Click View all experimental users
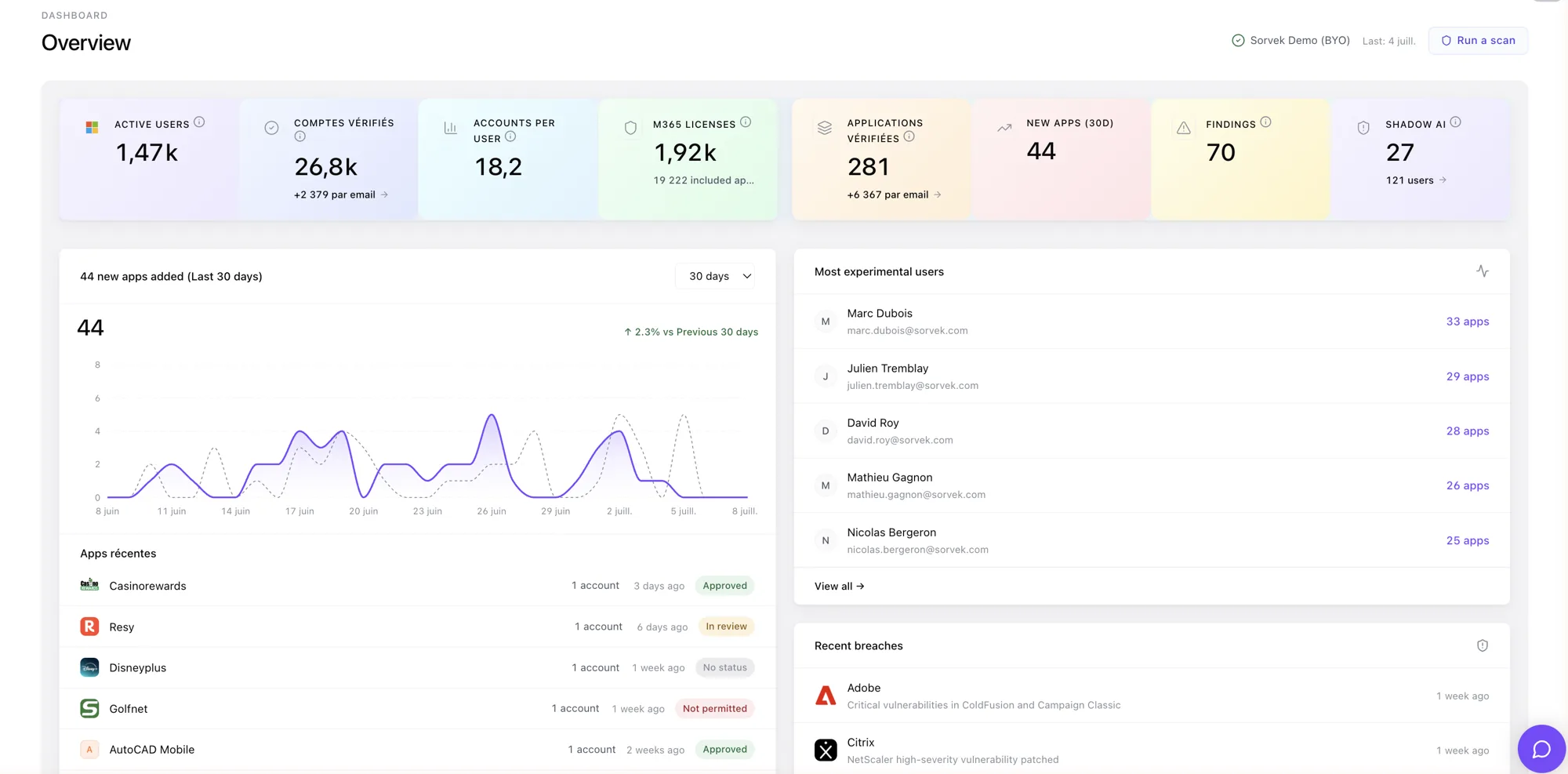Screen dimensions: 1568x774 [x=839, y=586]
